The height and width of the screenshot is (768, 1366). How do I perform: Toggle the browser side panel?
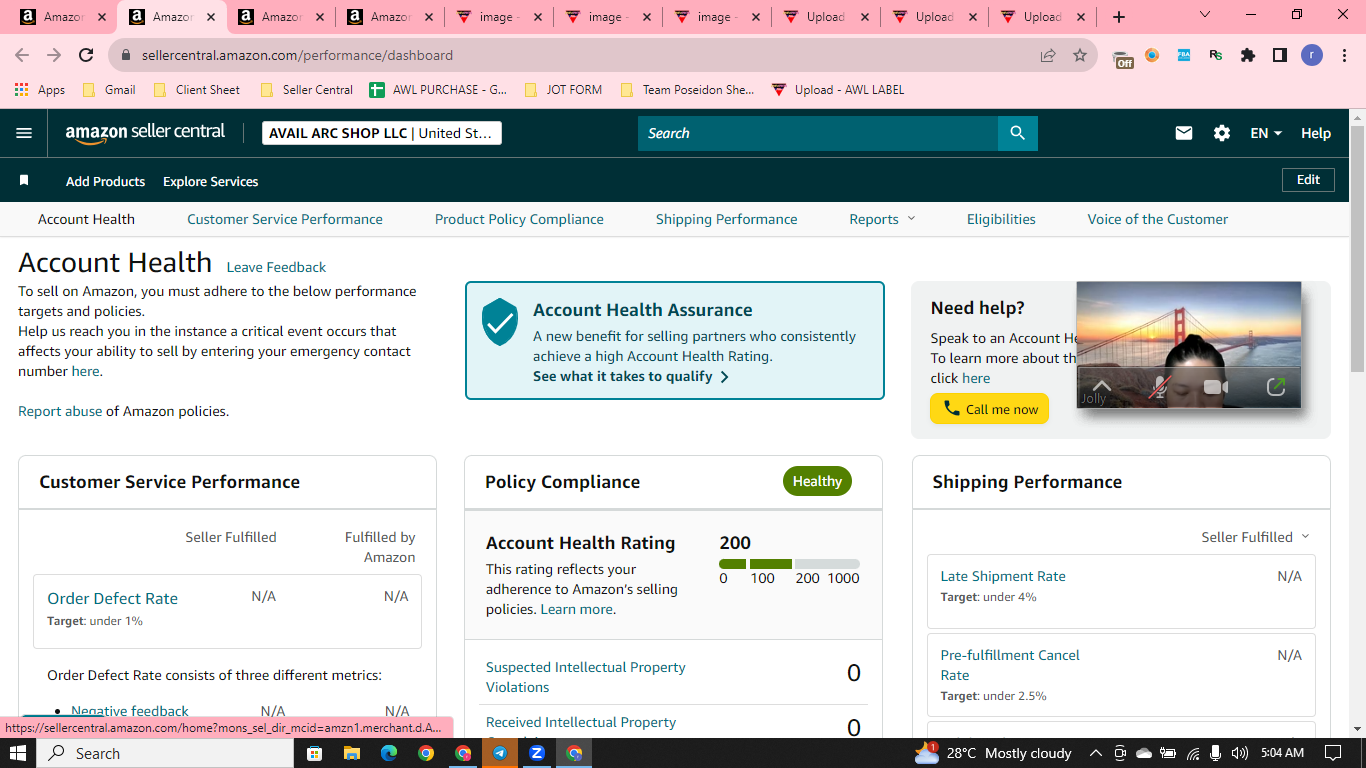point(1280,55)
